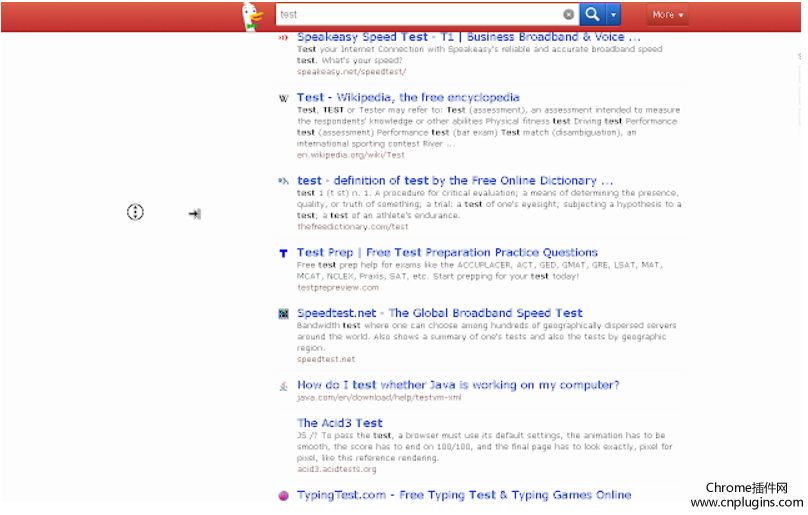Viewport: 808px width, 515px height.
Task: Click the Speakeasy result favicon
Action: (283, 37)
